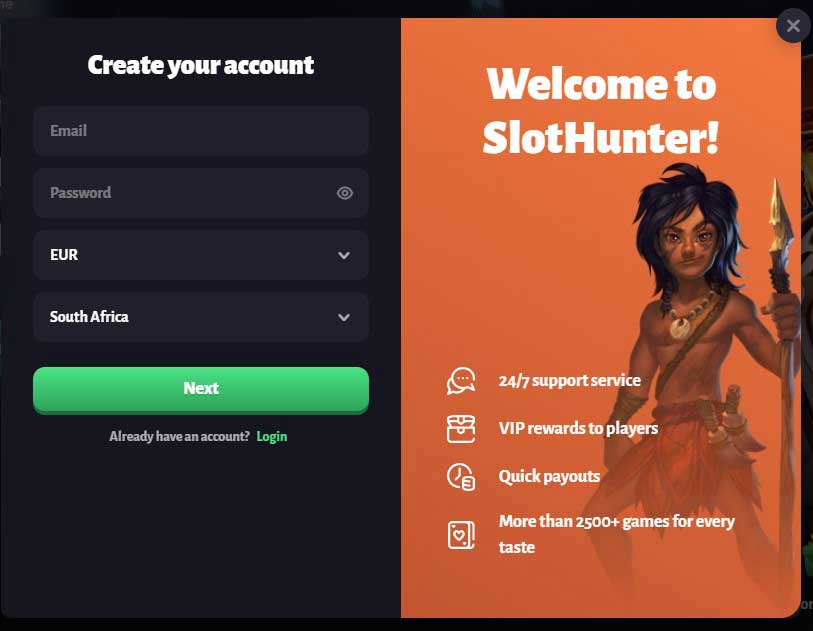Close the registration popup with X
The image size is (813, 631).
793,25
